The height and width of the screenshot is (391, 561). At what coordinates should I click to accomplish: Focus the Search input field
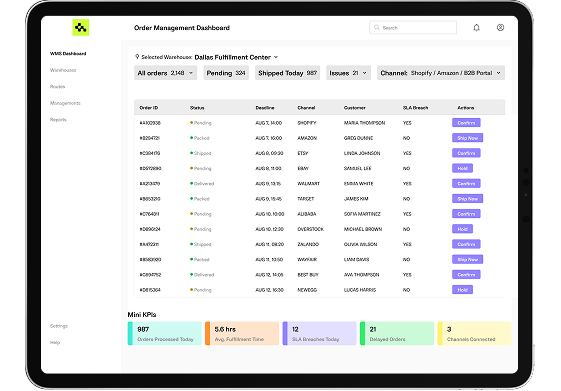(413, 28)
